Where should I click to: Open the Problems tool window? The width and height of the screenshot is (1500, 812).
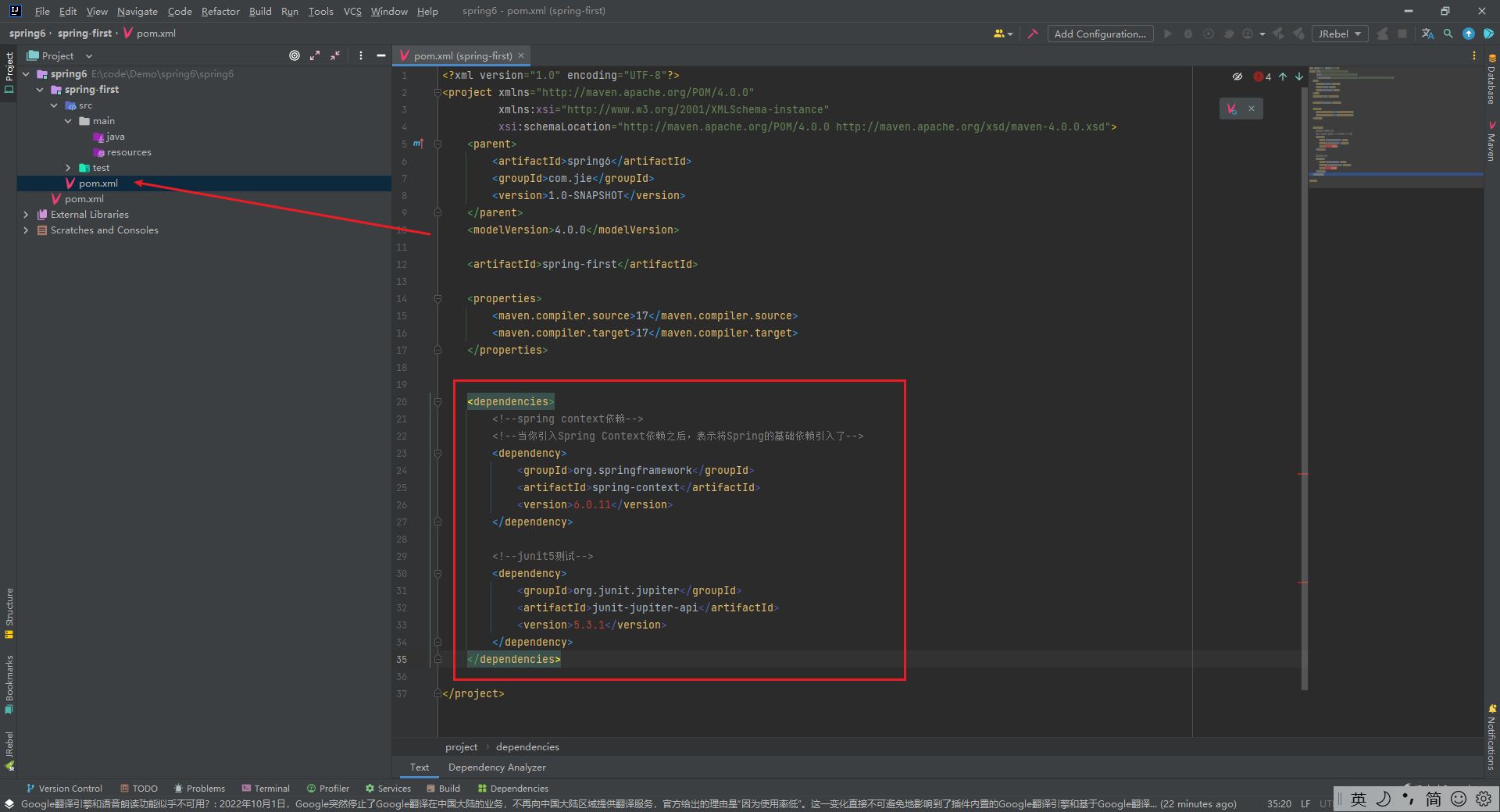pos(199,789)
